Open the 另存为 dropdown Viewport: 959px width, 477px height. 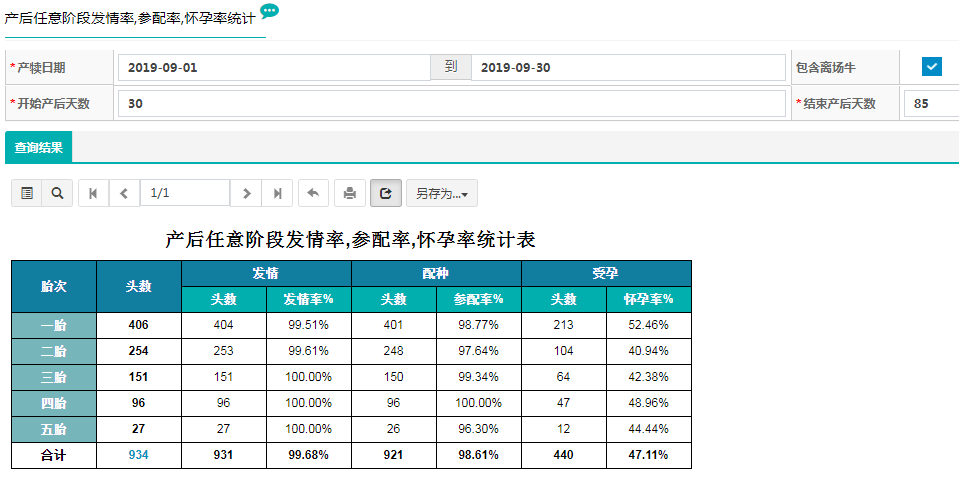442,193
